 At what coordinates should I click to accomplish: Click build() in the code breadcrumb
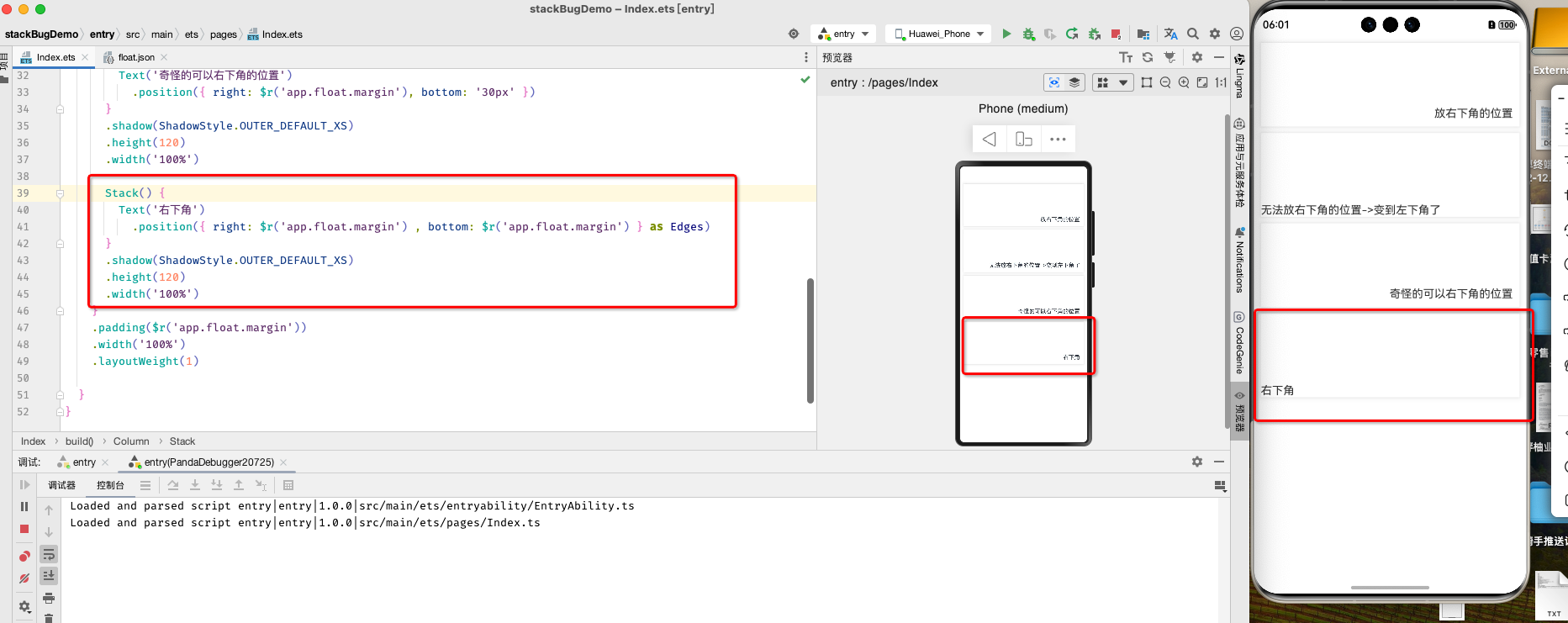pos(79,441)
